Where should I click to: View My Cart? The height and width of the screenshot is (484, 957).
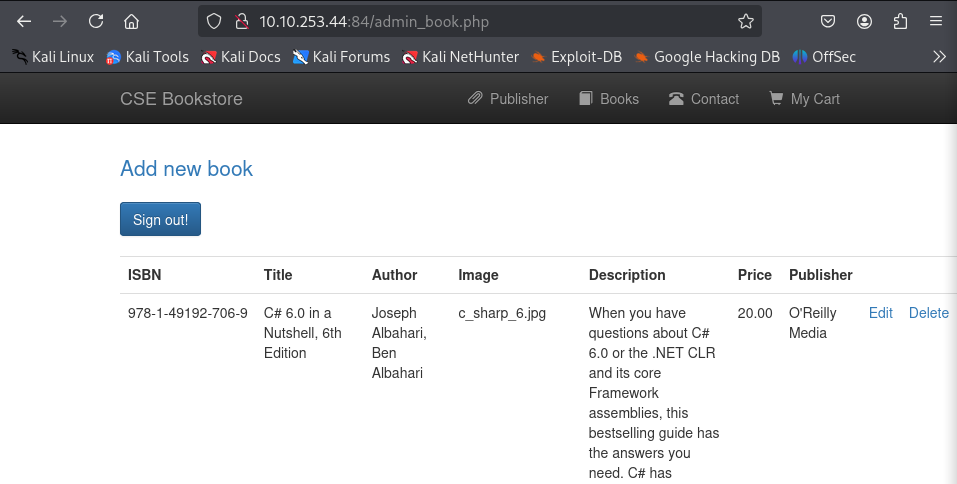point(804,99)
